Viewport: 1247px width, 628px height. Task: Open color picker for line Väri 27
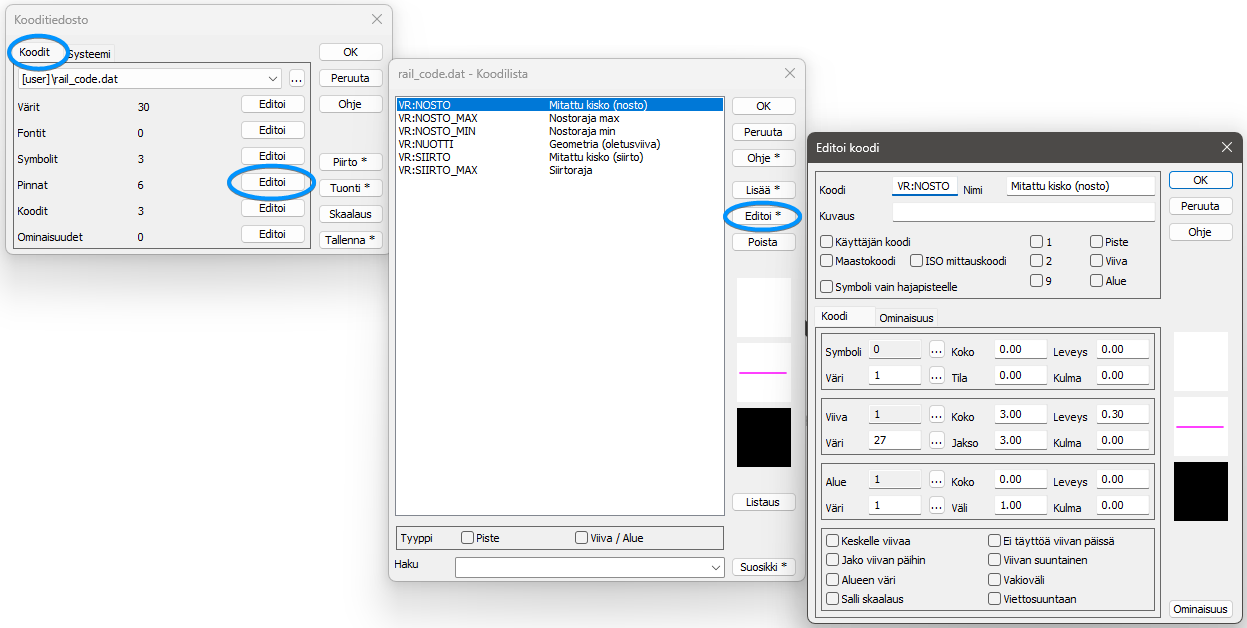click(x=937, y=441)
